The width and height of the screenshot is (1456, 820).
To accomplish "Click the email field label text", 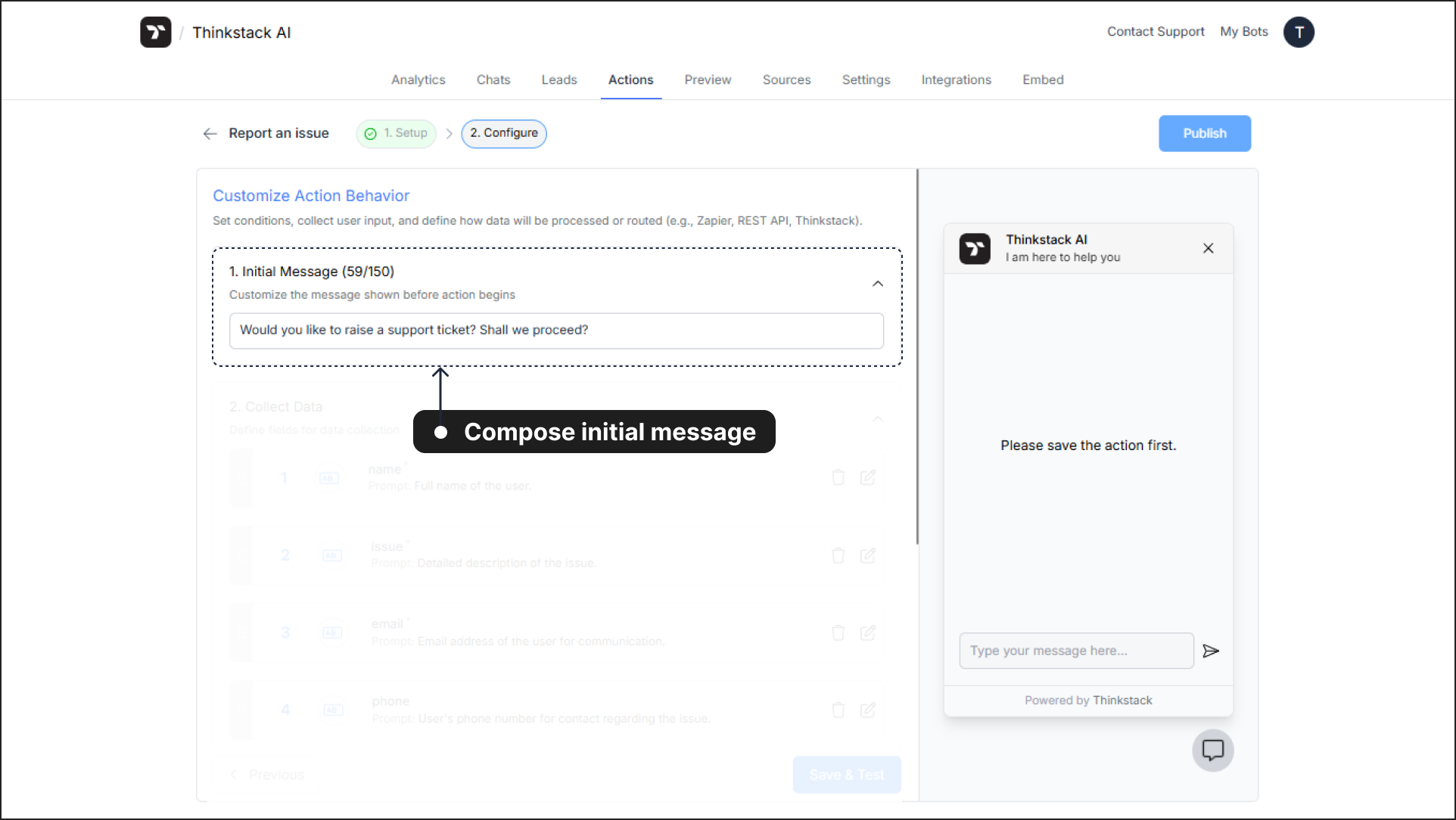I will [387, 624].
